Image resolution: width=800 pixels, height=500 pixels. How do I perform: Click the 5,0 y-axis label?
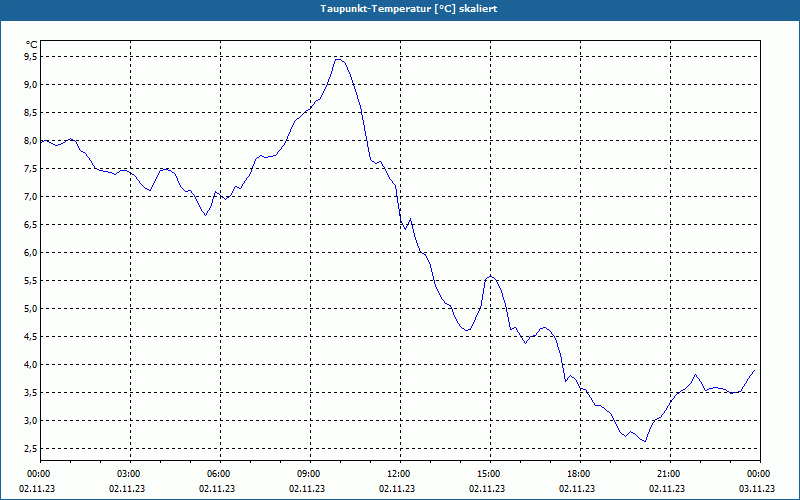(31, 309)
